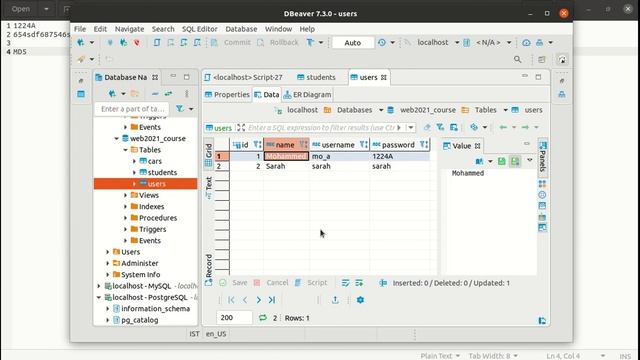Click the refresh green arrows icon
This screenshot has height=360, width=640.
click(x=262, y=318)
